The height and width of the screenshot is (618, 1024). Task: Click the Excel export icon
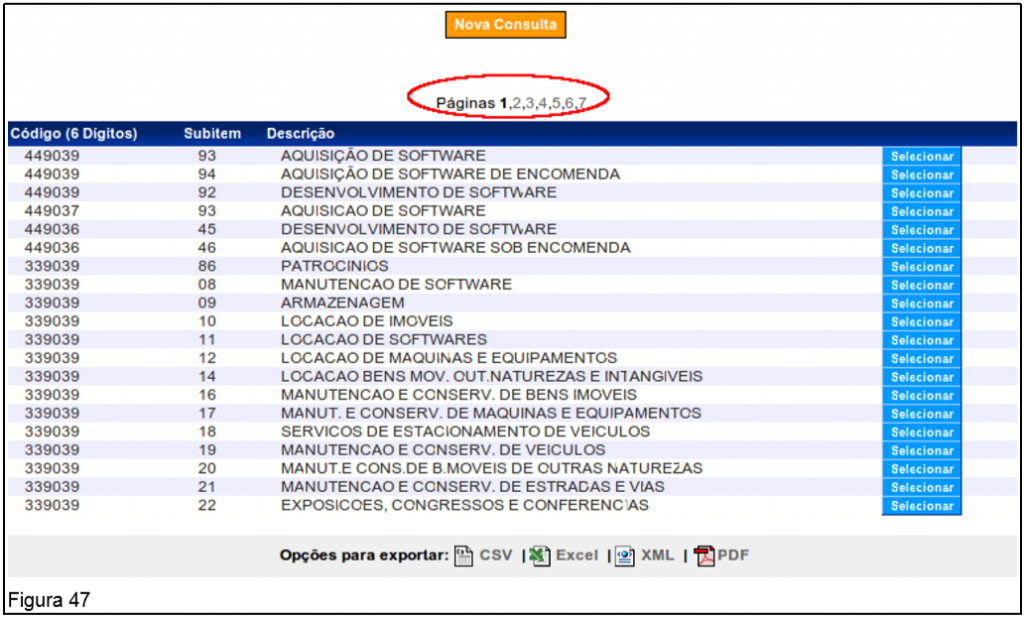(541, 556)
